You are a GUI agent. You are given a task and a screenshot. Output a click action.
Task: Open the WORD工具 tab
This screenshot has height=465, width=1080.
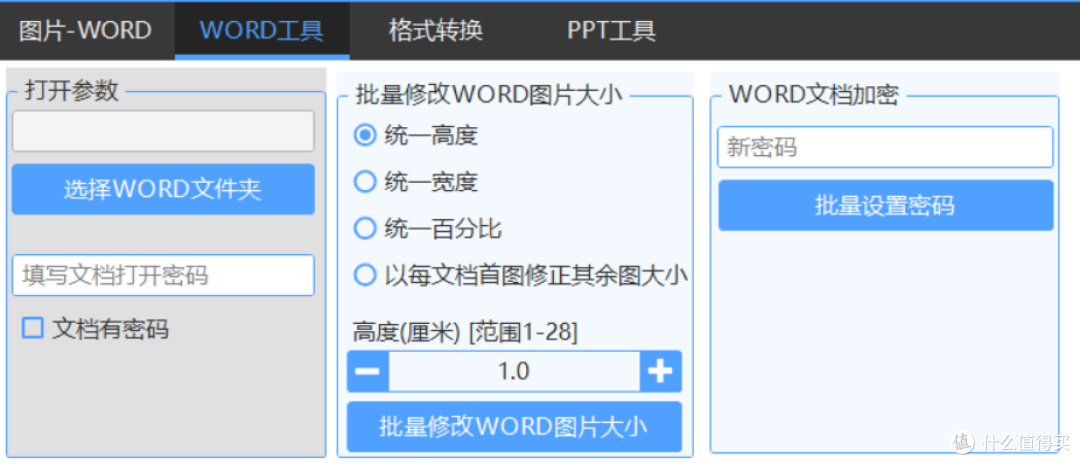tap(262, 31)
